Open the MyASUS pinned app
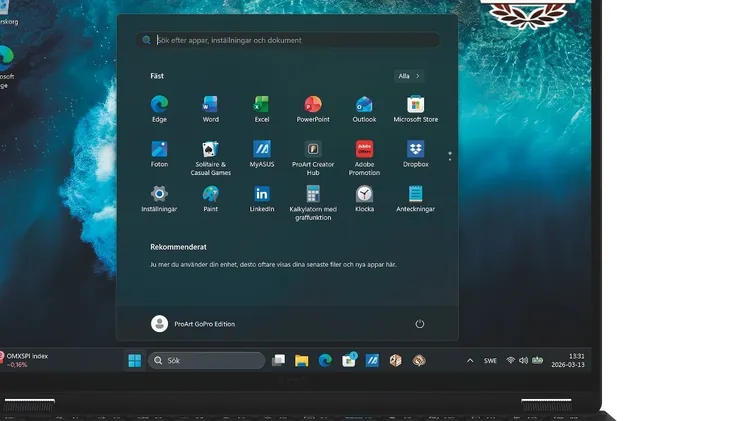Screen dimensions: 750x421 pos(262,154)
